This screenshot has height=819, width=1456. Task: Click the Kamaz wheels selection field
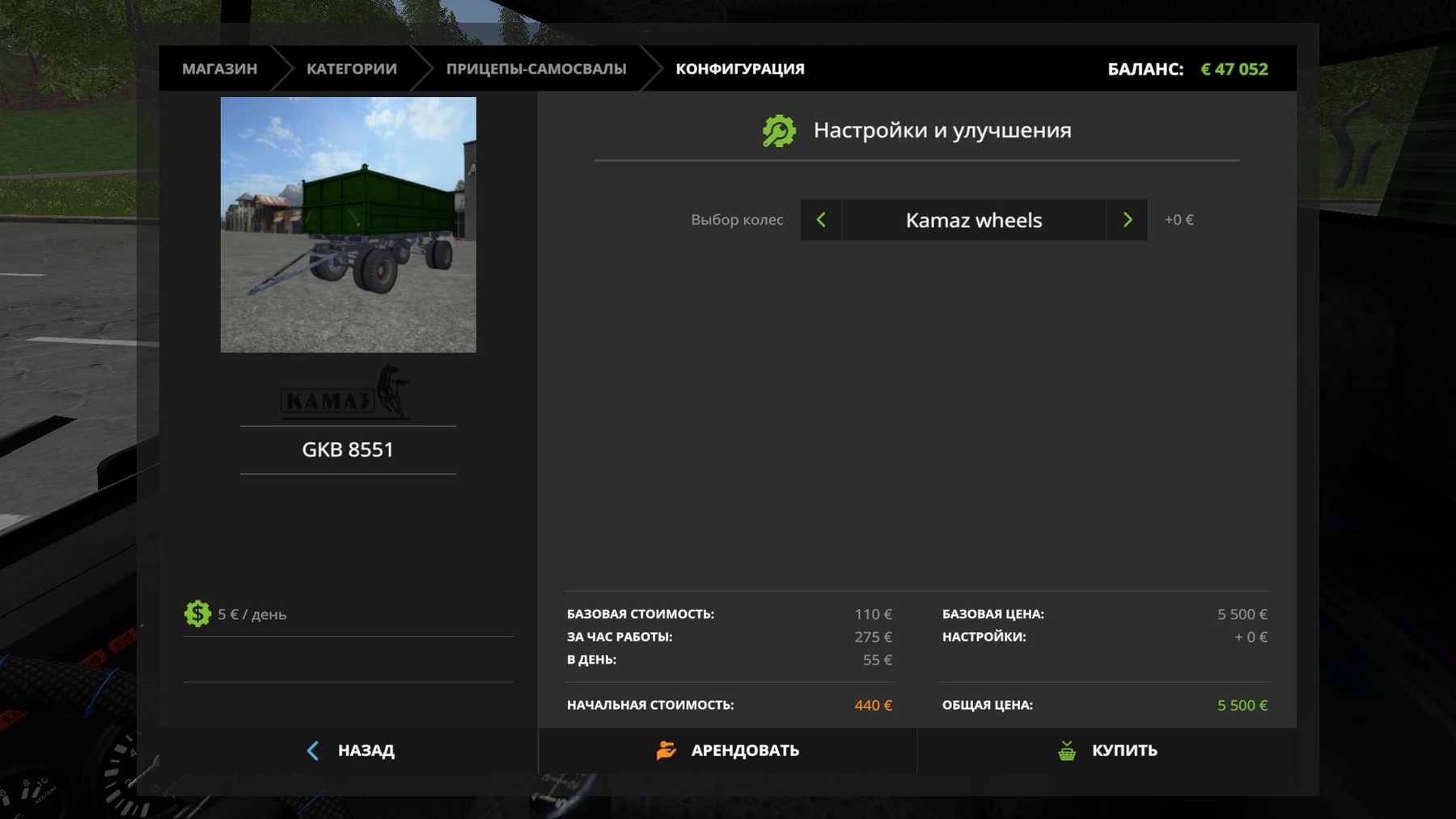click(x=973, y=220)
